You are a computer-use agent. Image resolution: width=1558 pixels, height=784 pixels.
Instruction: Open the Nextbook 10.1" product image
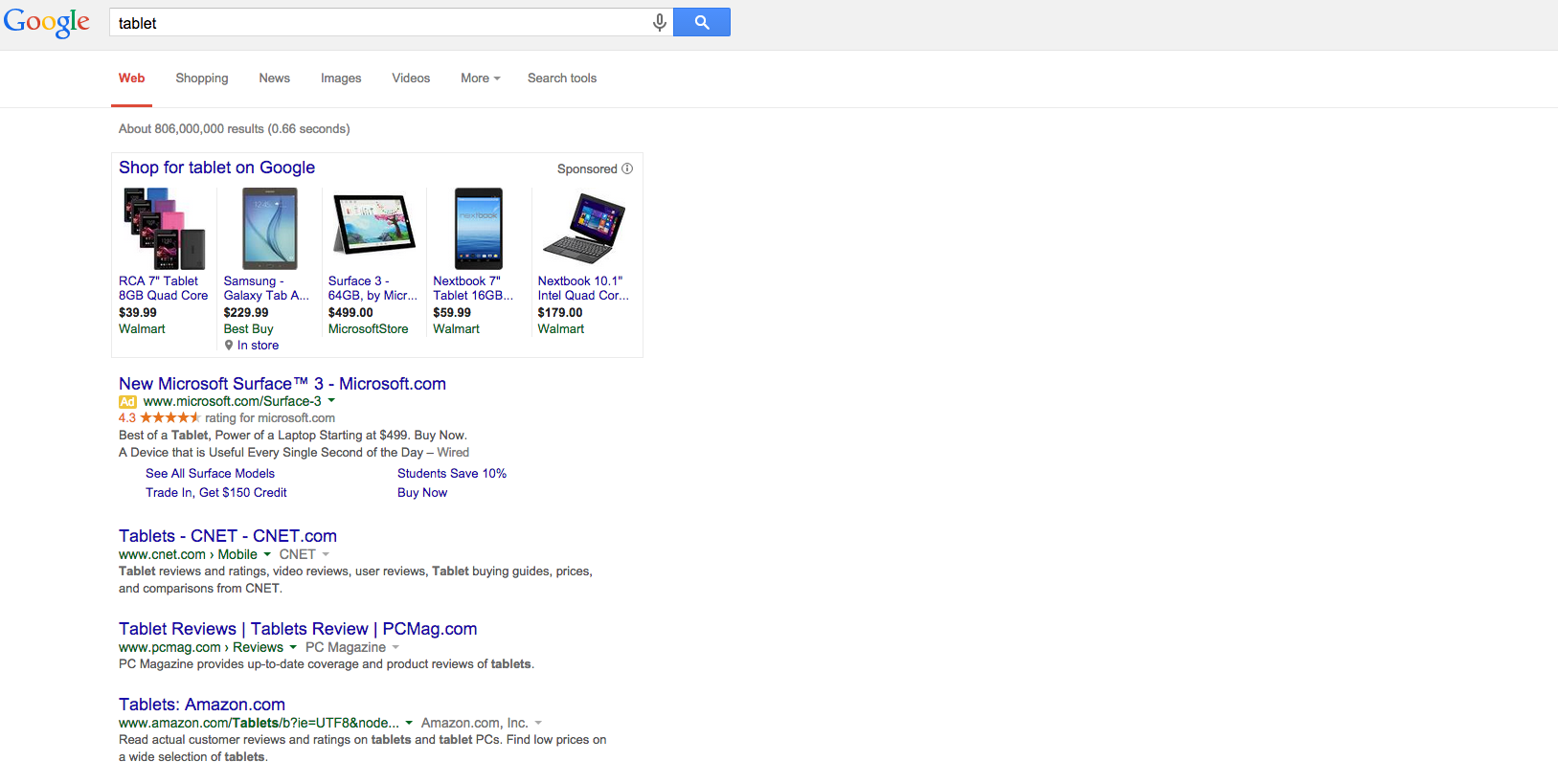coord(583,228)
